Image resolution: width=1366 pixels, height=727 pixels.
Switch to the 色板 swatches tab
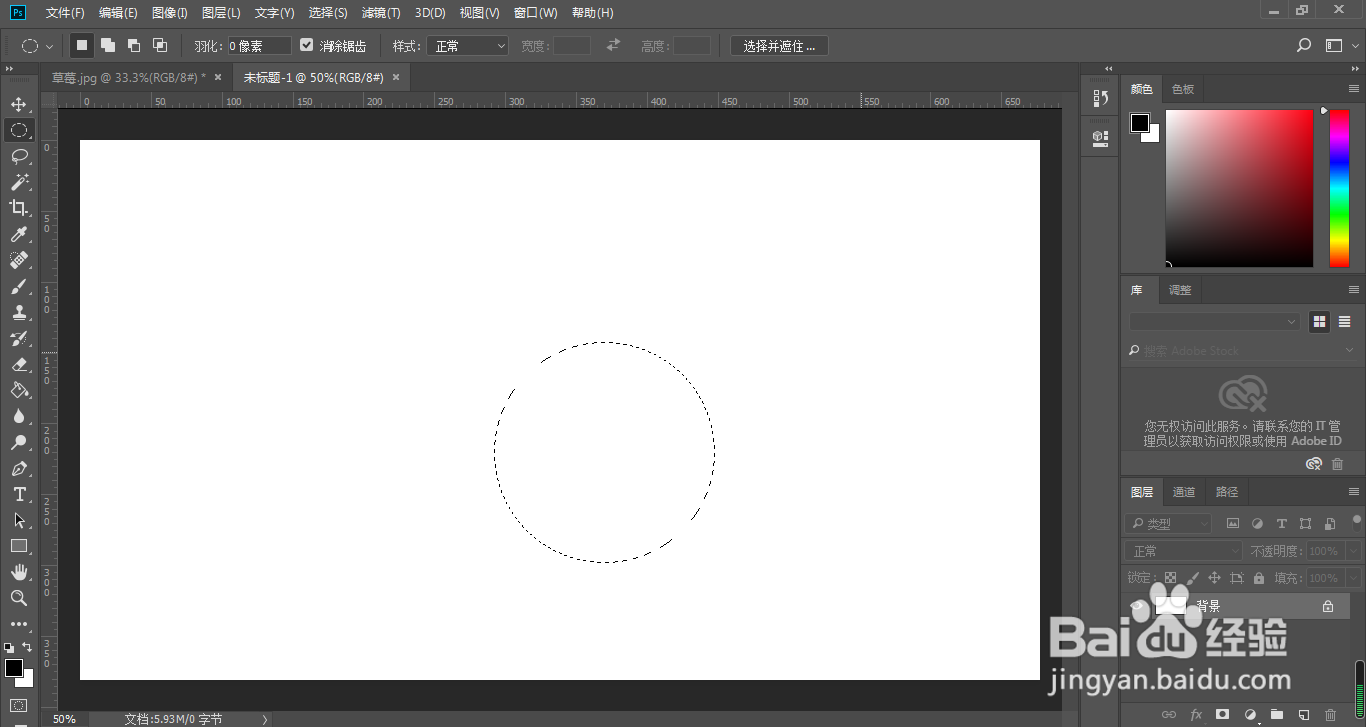pos(1183,89)
